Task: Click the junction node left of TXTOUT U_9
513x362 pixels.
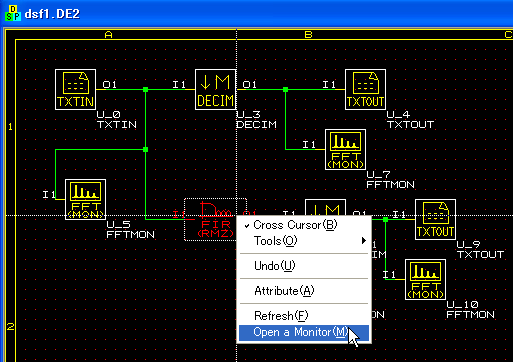Action: 385,219
